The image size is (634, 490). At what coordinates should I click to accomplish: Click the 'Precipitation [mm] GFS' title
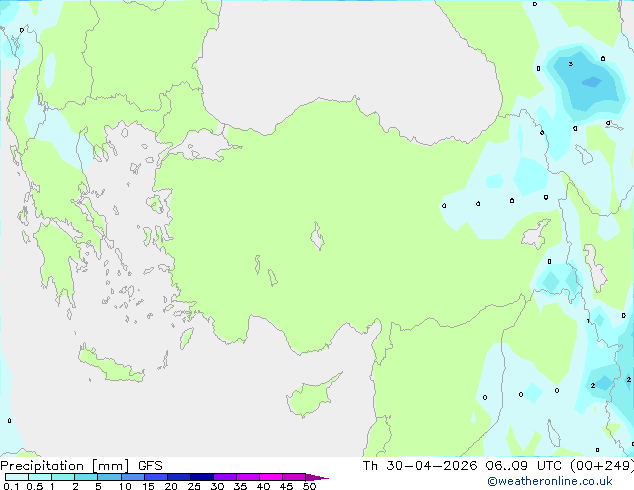point(81,466)
